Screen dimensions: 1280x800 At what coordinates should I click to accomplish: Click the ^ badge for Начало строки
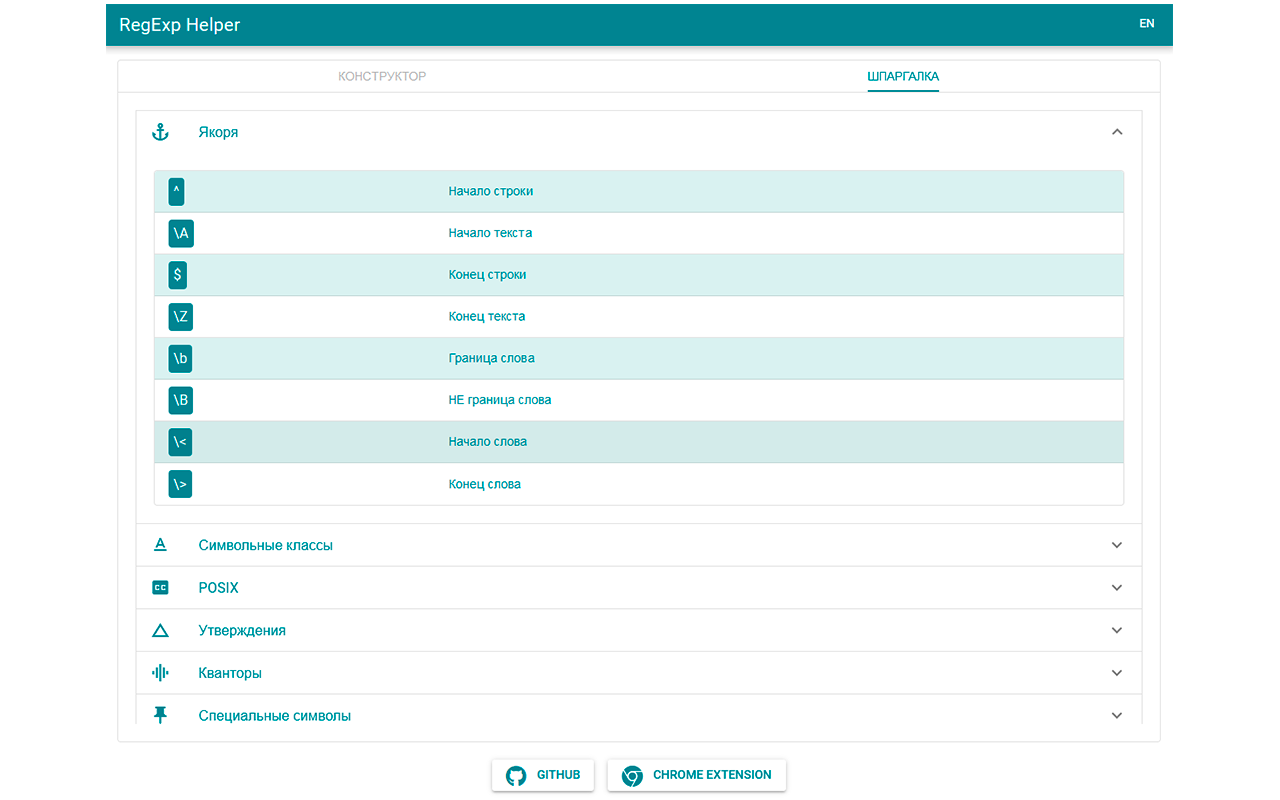coord(176,191)
